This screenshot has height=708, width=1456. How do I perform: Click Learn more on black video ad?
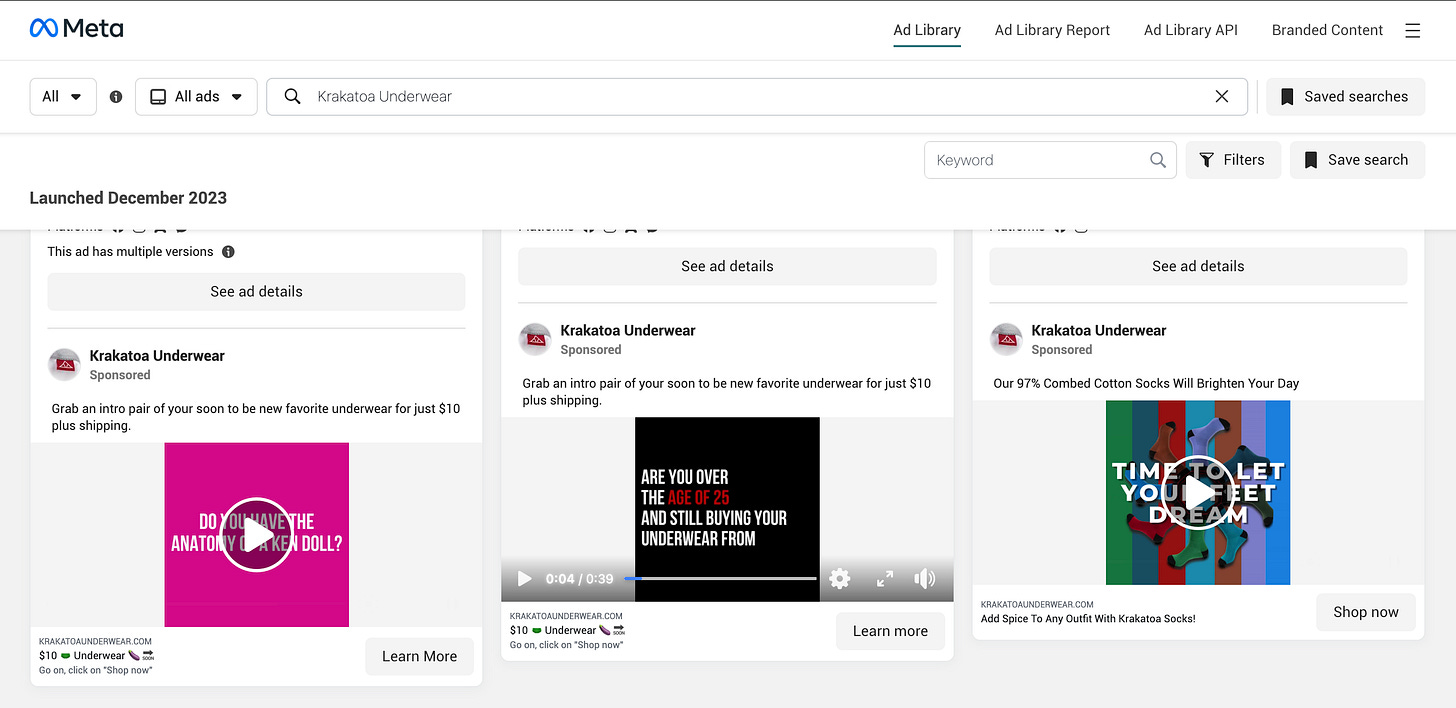[x=890, y=631]
